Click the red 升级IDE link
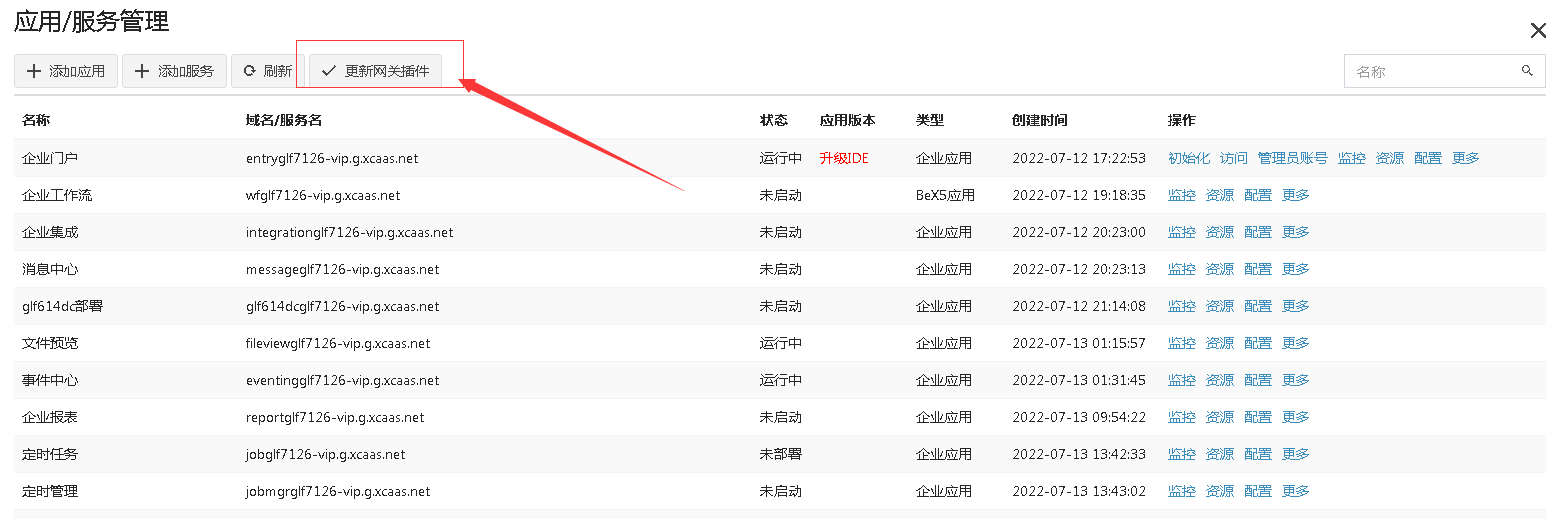The height and width of the screenshot is (519, 1561). (x=844, y=158)
